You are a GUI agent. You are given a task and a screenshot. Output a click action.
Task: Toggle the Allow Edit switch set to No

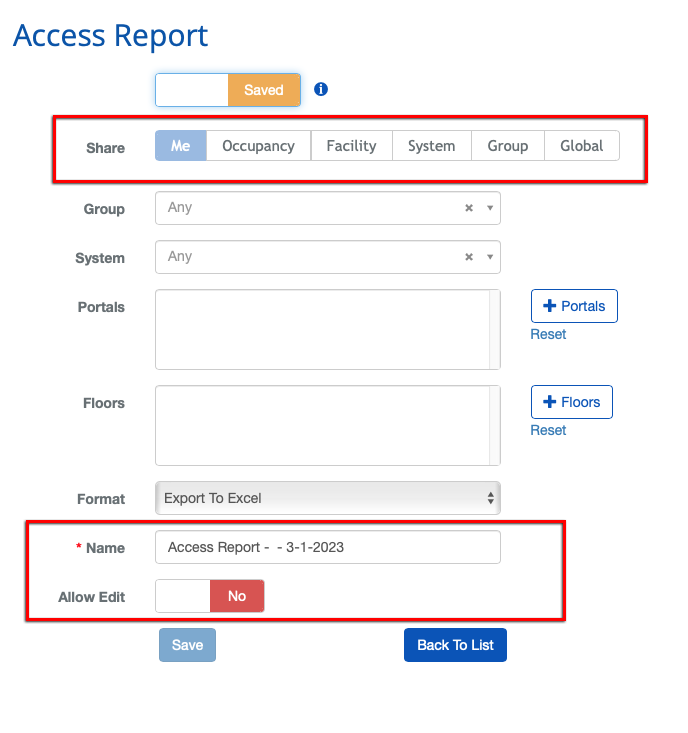[210, 596]
